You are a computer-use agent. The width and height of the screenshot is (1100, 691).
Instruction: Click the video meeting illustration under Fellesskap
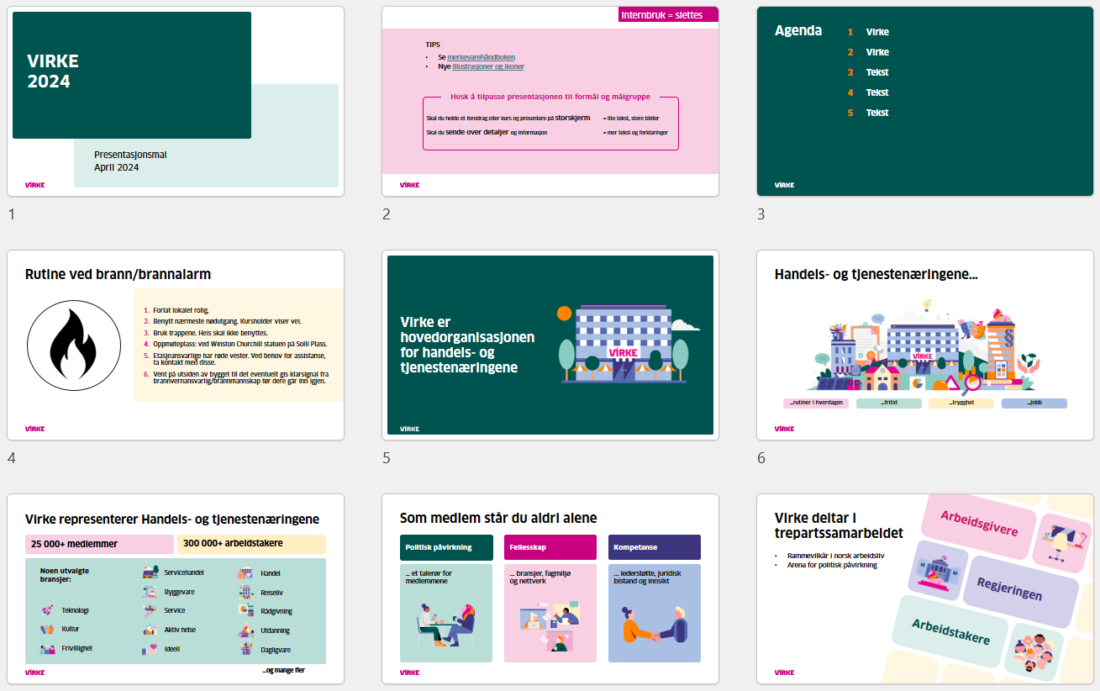click(550, 626)
